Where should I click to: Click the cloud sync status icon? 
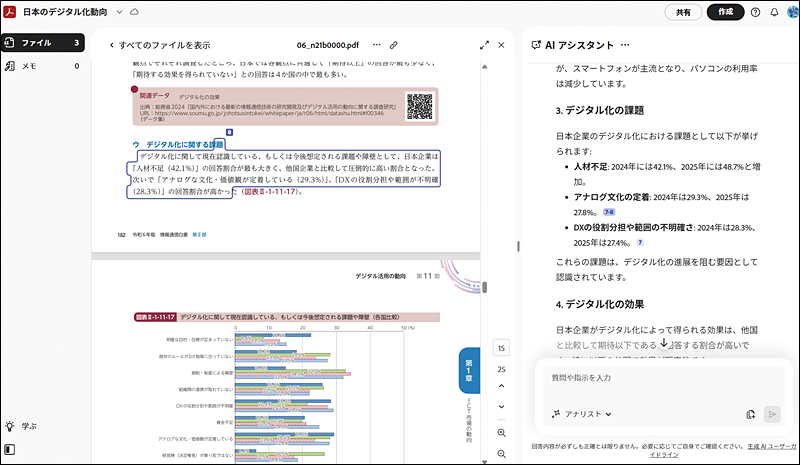tap(135, 12)
